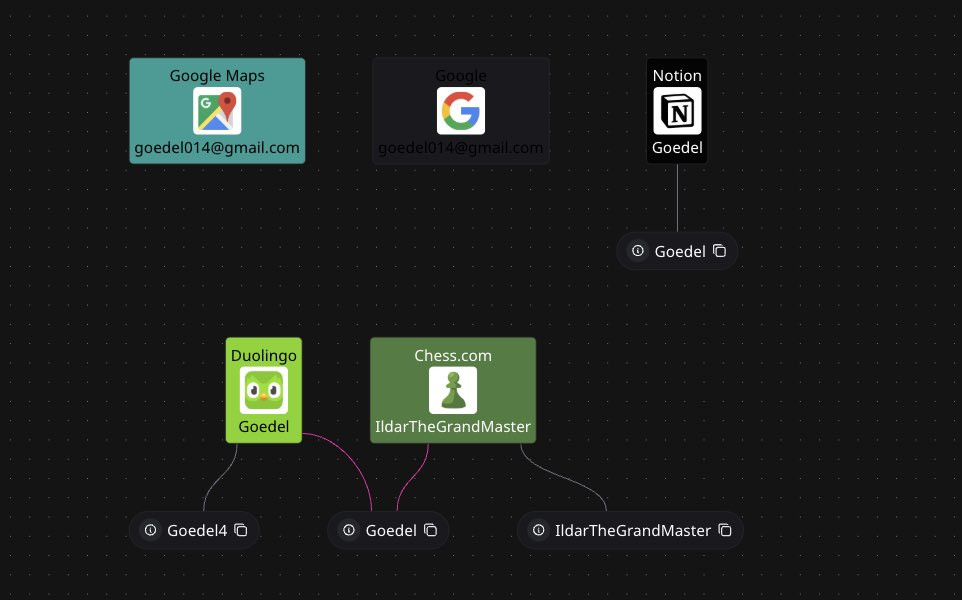The width and height of the screenshot is (962, 600).
Task: Select the Google Maps card title
Action: [x=217, y=75]
